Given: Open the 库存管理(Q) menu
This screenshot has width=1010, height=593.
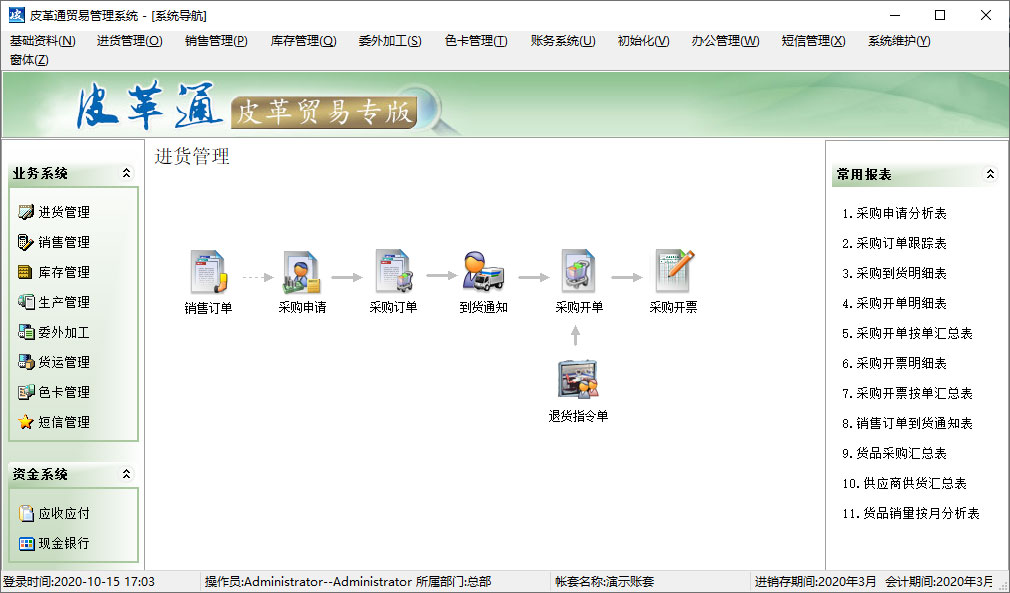Looking at the screenshot, I should [x=303, y=41].
